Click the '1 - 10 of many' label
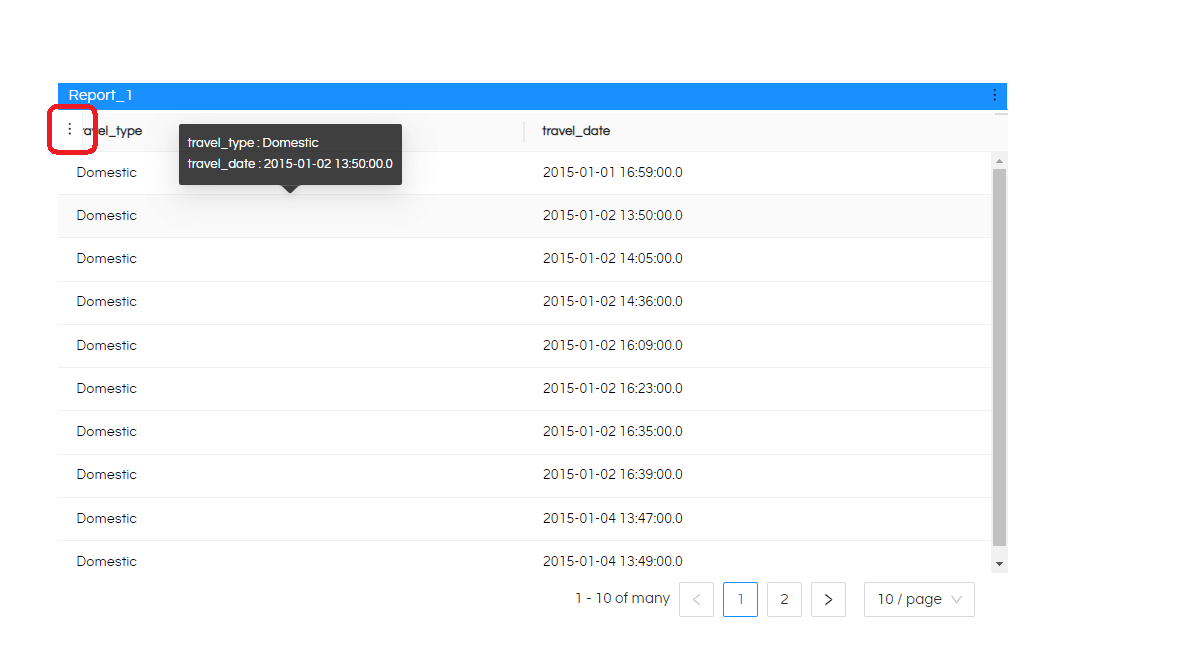Image resolution: width=1194 pixels, height=653 pixels. 622,598
